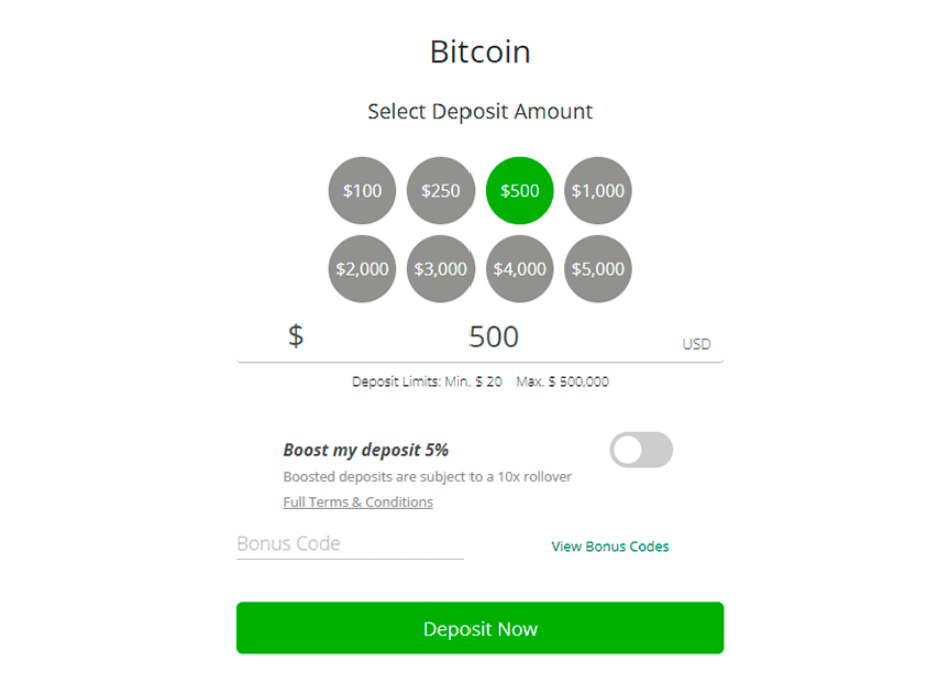Select the $1,000 deposit option
This screenshot has height=674, width=936.
coord(598,191)
